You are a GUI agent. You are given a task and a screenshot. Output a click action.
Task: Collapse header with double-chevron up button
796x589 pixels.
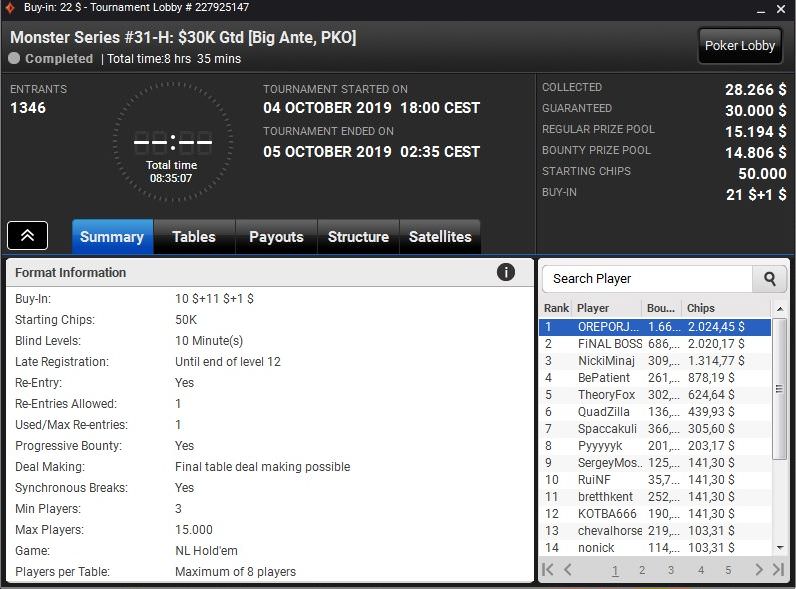tap(27, 236)
